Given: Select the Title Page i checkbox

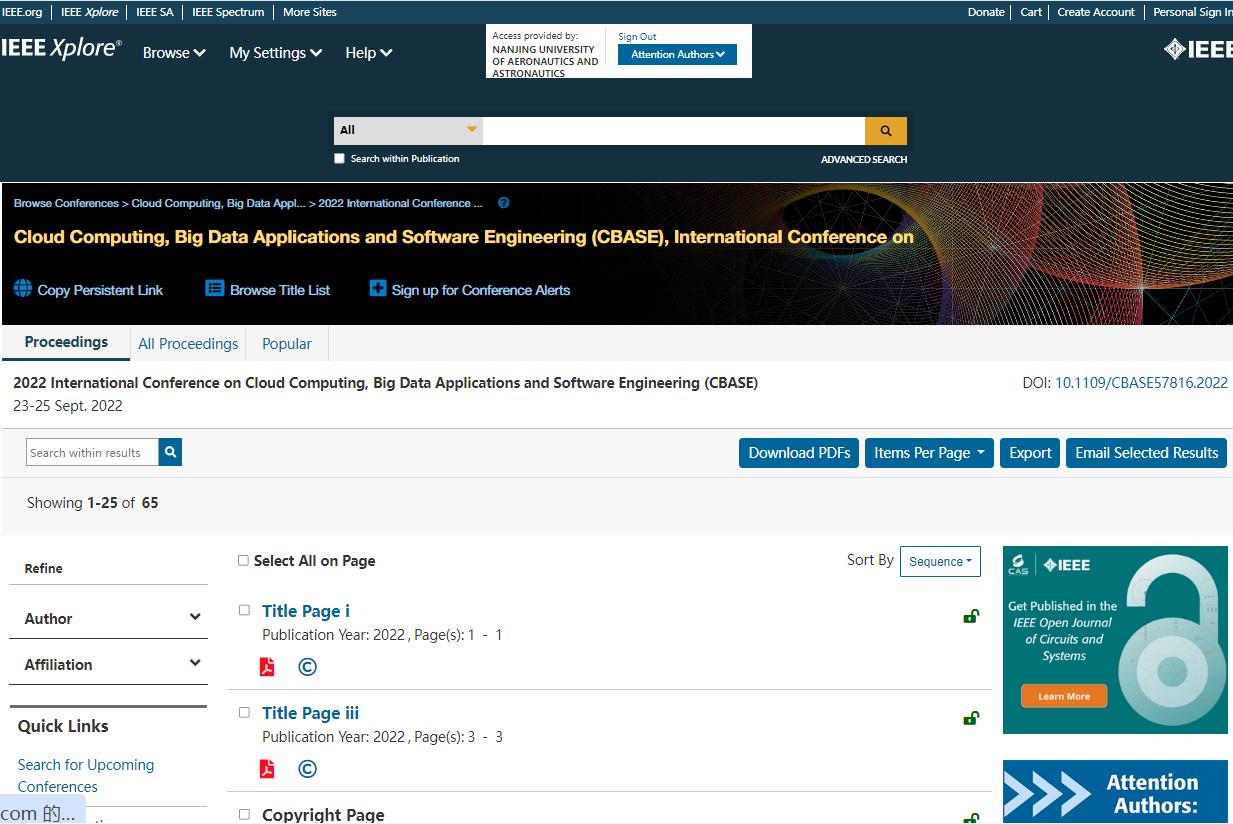Looking at the screenshot, I should pos(244,610).
